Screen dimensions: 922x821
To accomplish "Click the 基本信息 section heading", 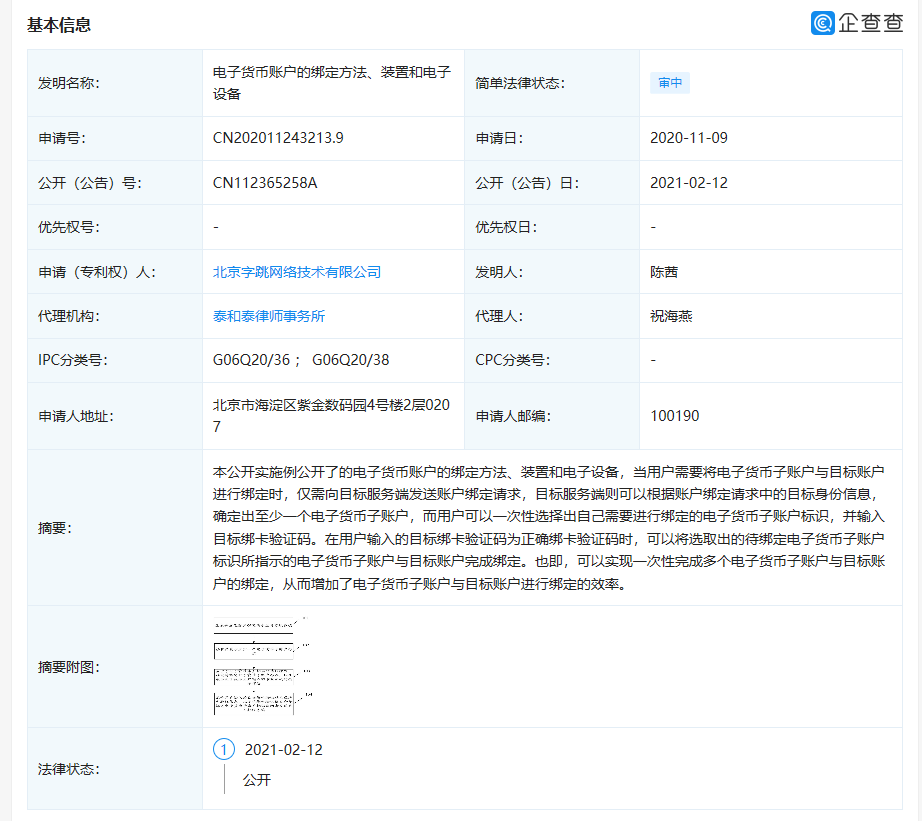I will pos(59,25).
